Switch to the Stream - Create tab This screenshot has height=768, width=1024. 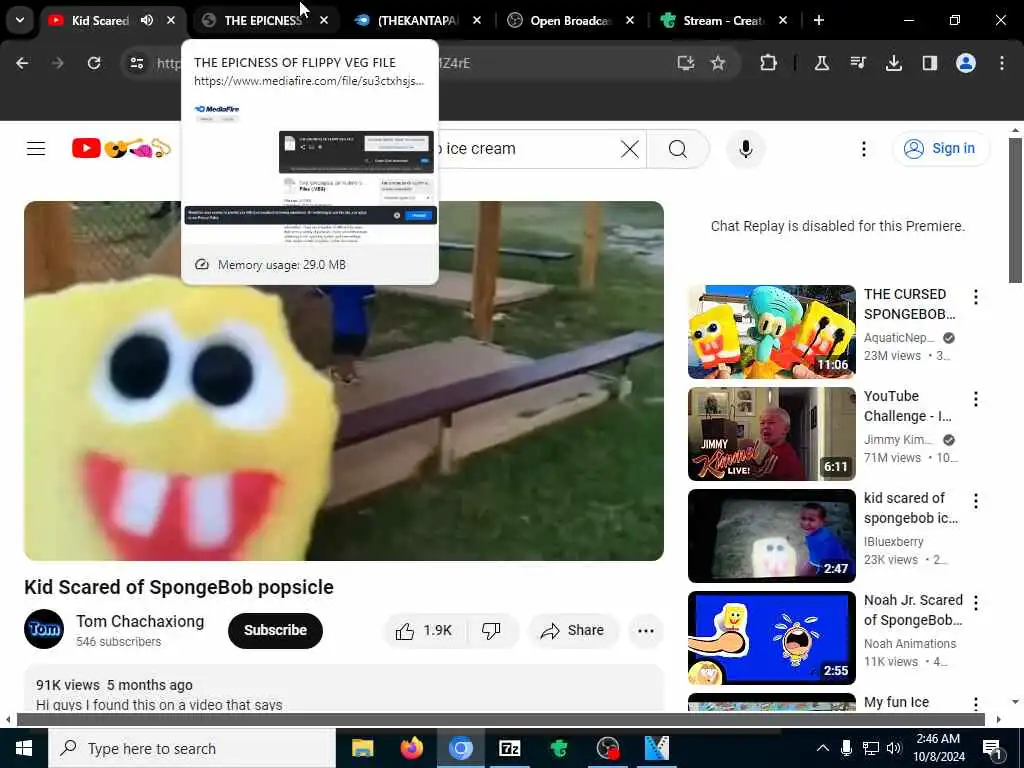click(722, 20)
